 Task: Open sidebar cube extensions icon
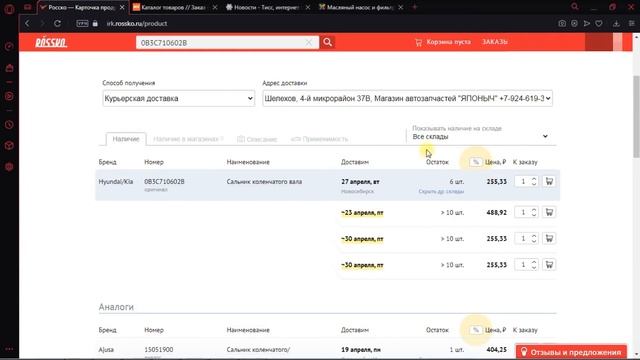point(9,146)
